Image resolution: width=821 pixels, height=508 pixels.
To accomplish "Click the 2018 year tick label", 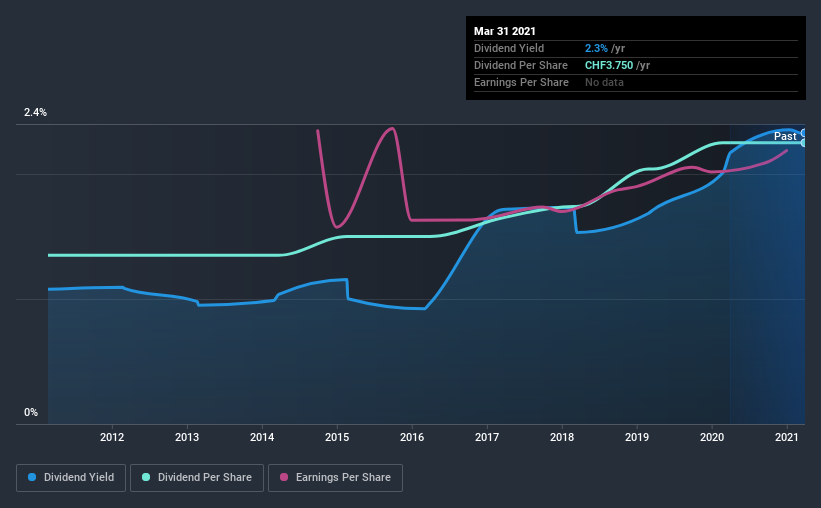I will coord(562,437).
